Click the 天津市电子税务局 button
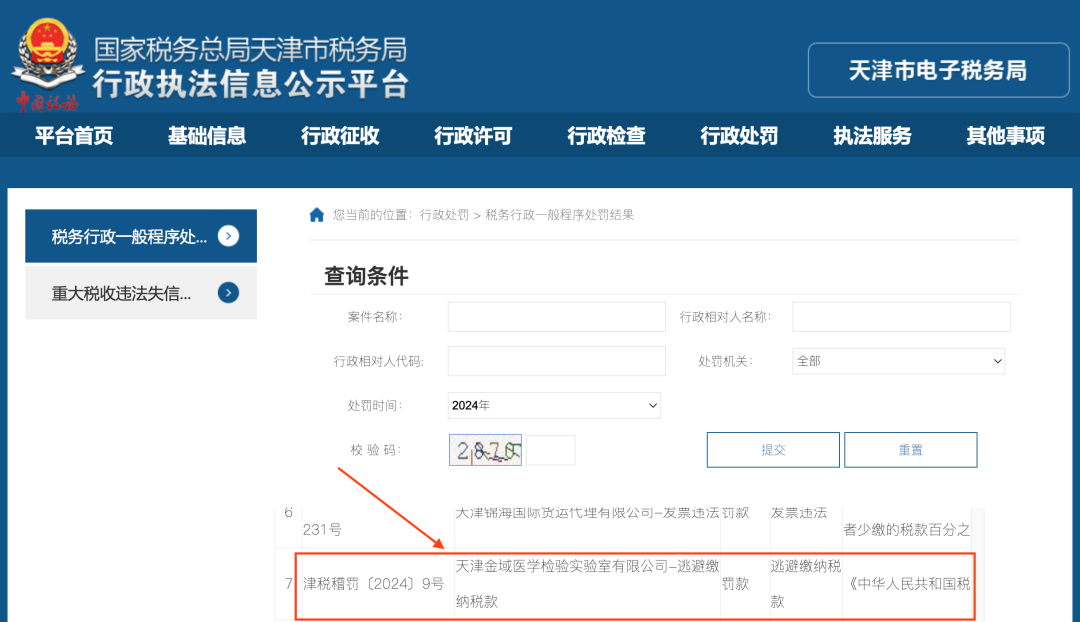Viewport: 1080px width, 622px height. point(938,70)
